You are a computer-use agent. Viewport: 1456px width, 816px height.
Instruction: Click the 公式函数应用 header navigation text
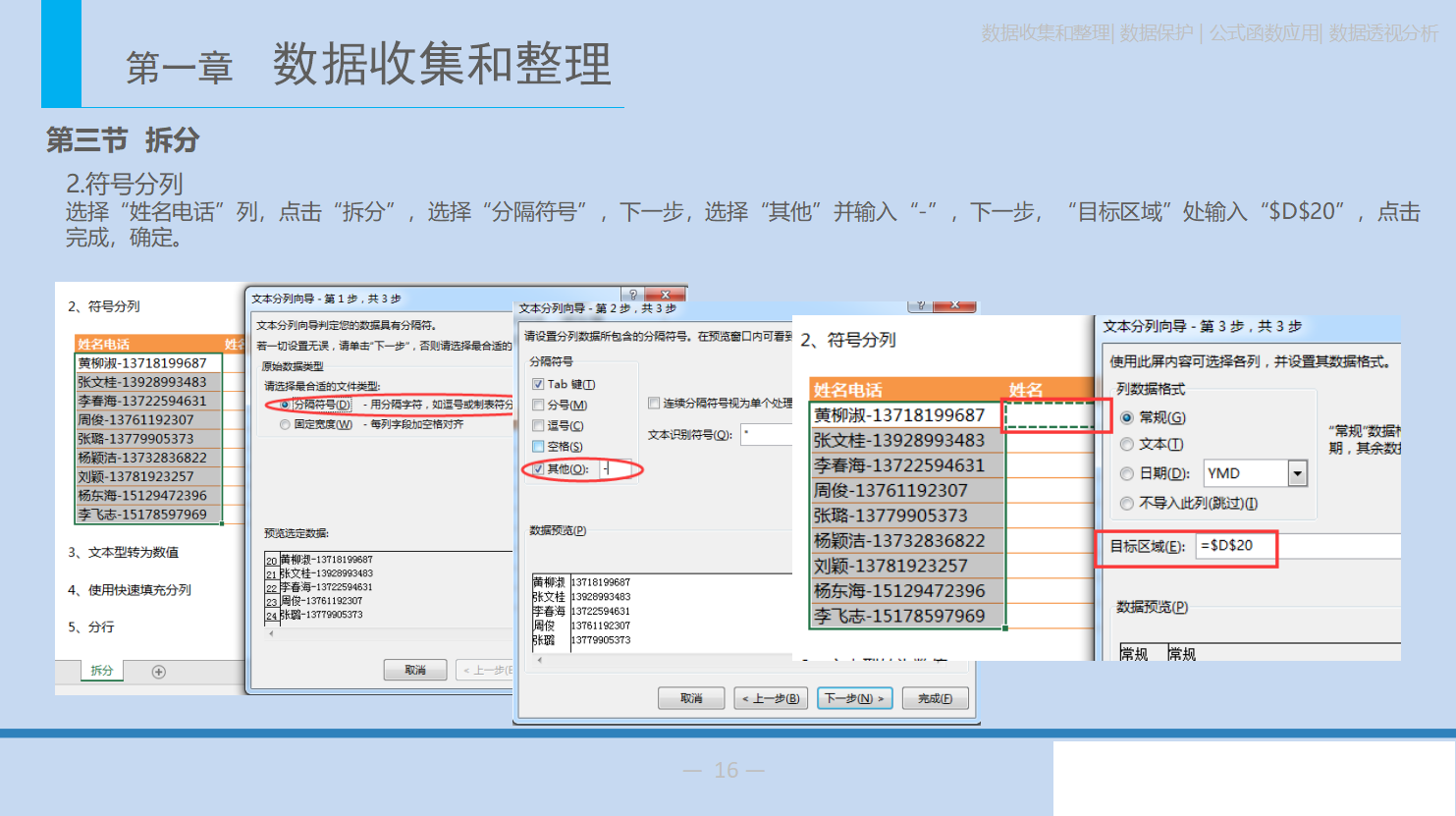[x=1265, y=33]
